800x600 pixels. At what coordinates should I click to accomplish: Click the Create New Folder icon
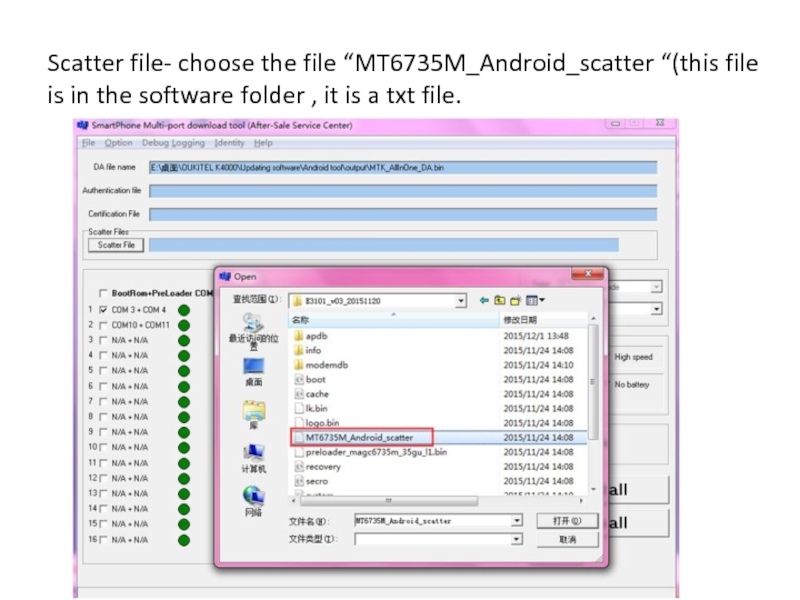coord(515,301)
